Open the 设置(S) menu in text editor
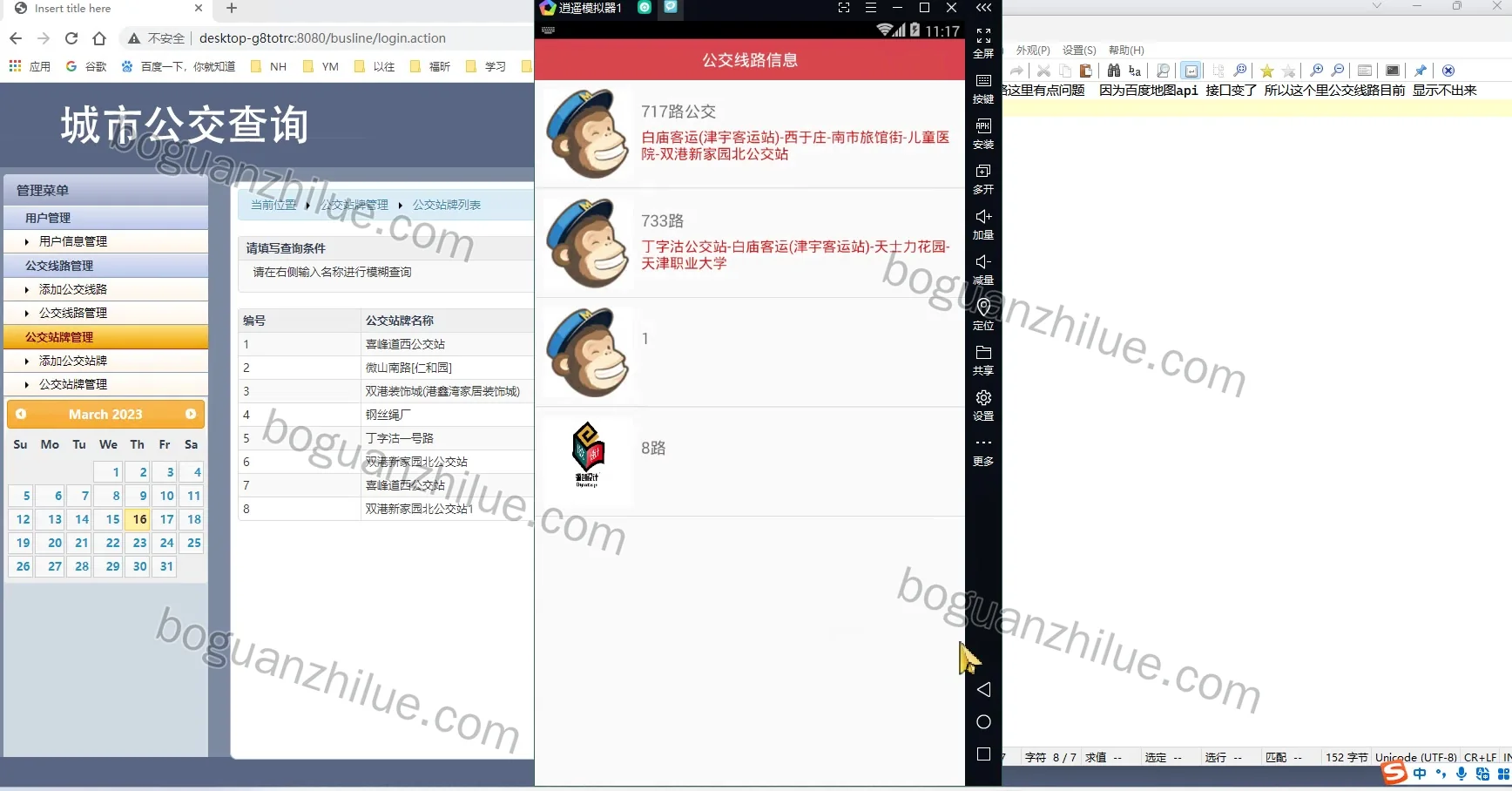Viewport: 1512px width, 791px height. (1079, 51)
